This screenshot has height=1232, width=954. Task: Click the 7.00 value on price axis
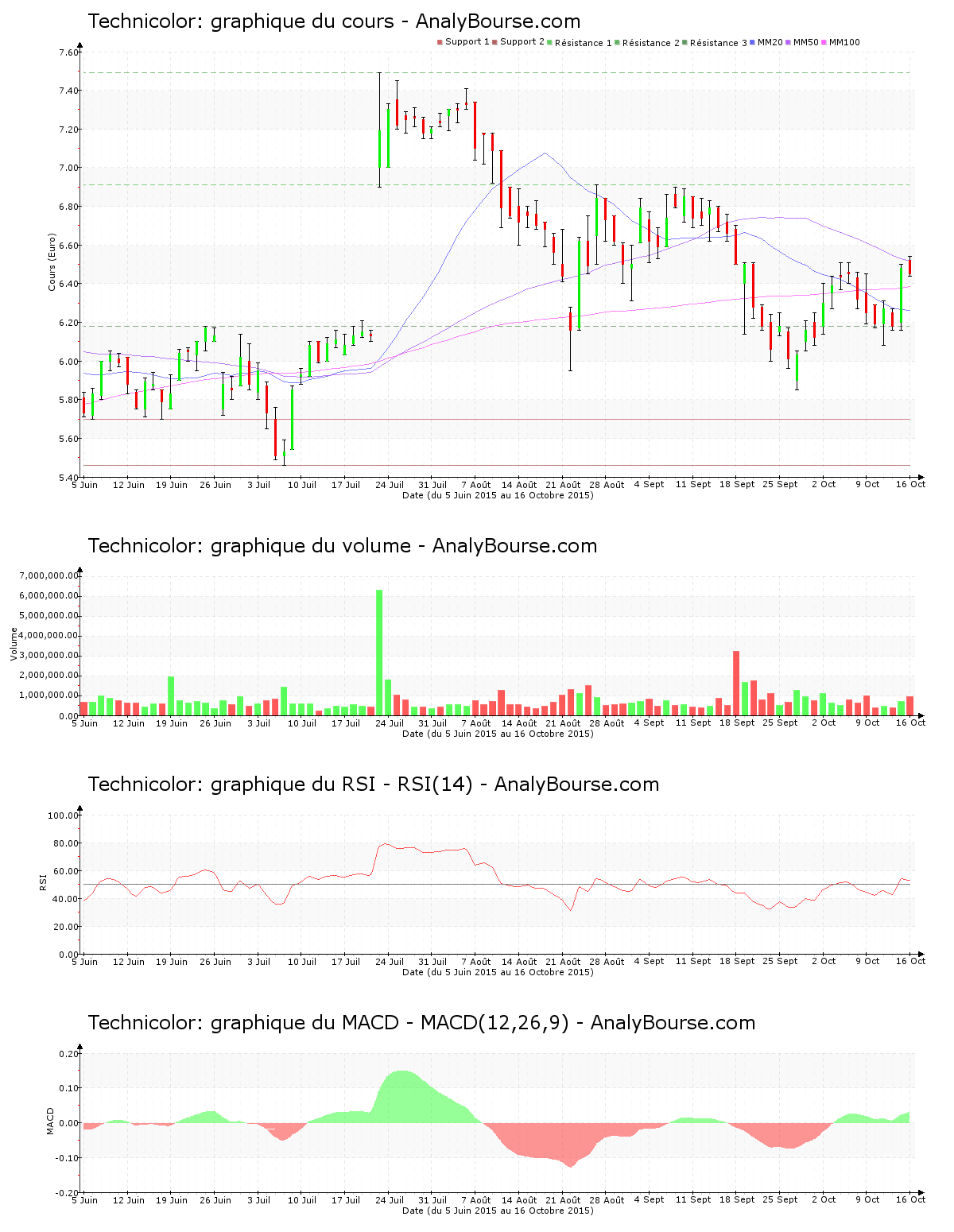point(69,169)
